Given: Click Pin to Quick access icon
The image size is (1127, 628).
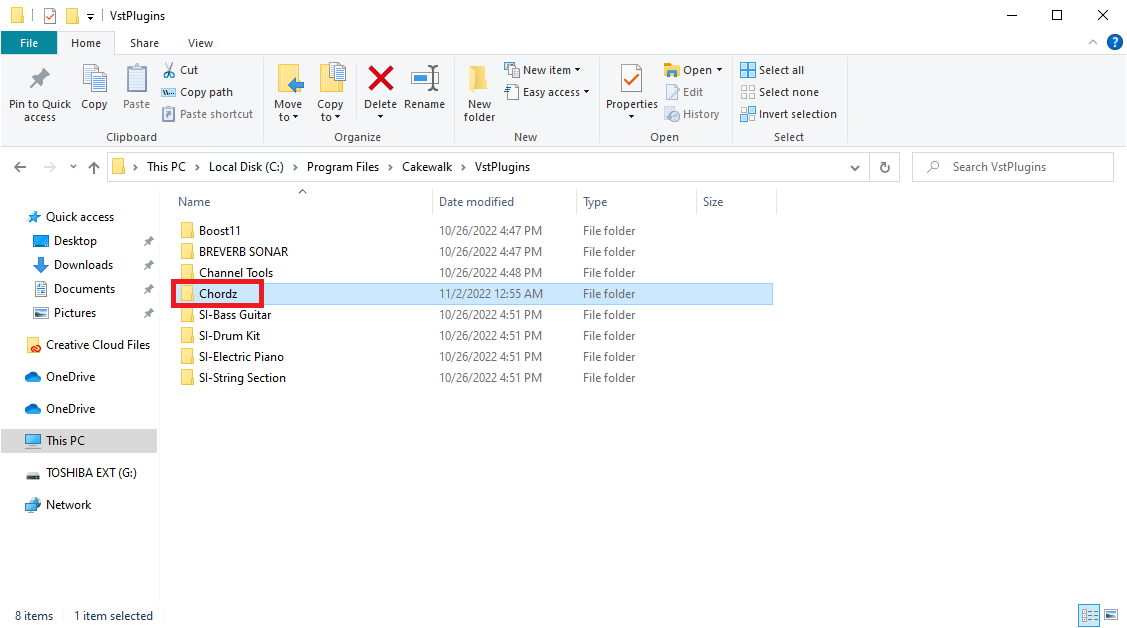Looking at the screenshot, I should pyautogui.click(x=40, y=79).
